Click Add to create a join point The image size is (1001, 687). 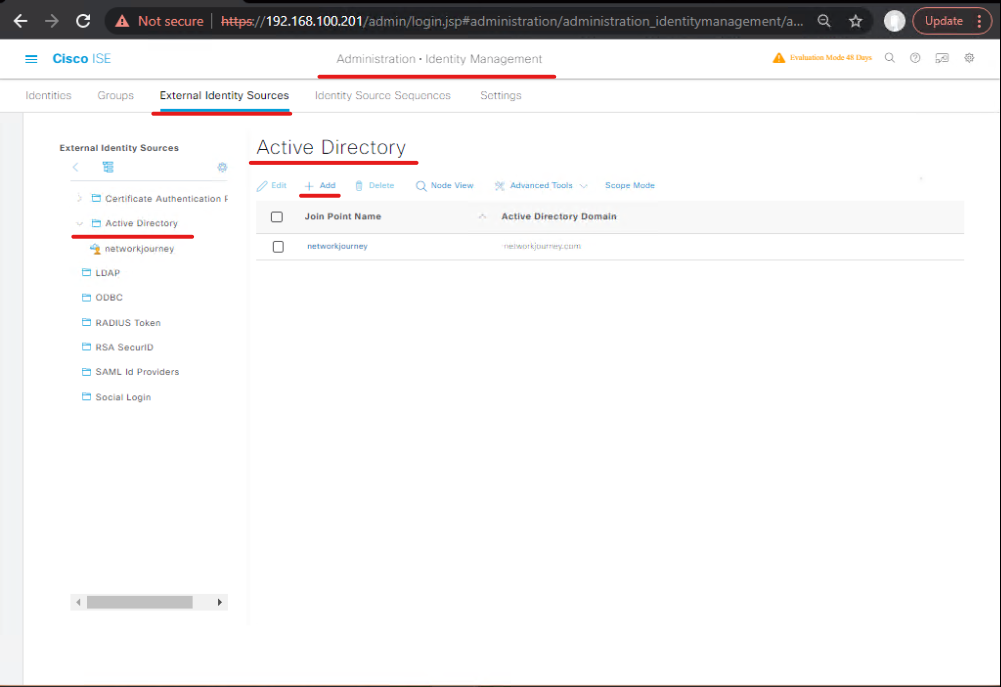pos(320,185)
